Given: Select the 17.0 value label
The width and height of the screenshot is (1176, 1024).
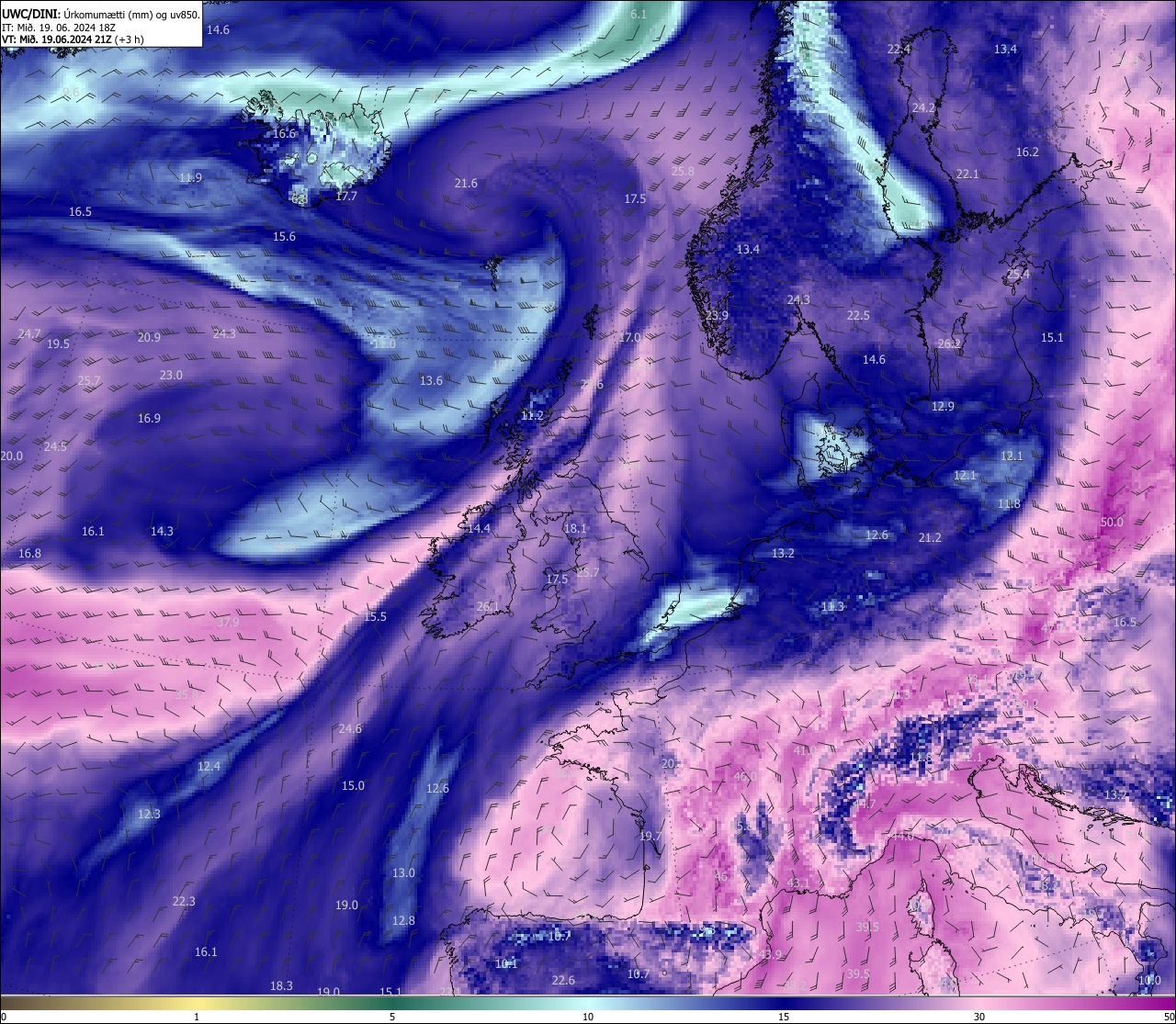Looking at the screenshot, I should [629, 338].
